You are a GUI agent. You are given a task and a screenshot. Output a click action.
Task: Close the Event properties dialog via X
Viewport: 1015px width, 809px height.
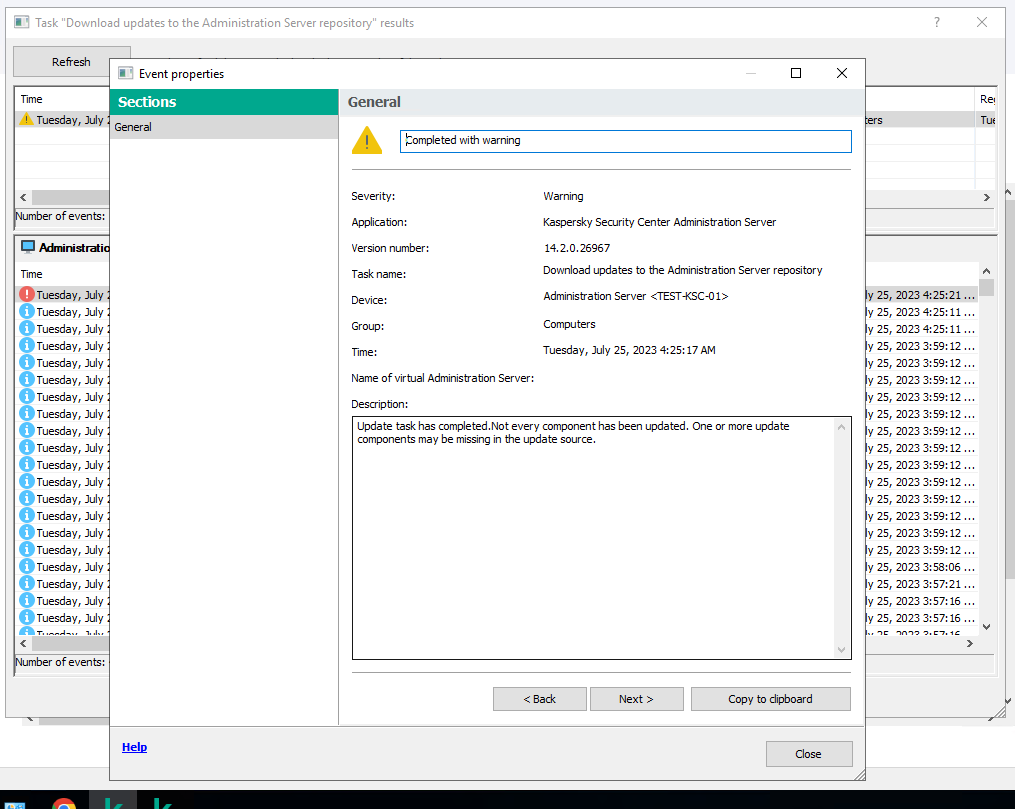(842, 73)
